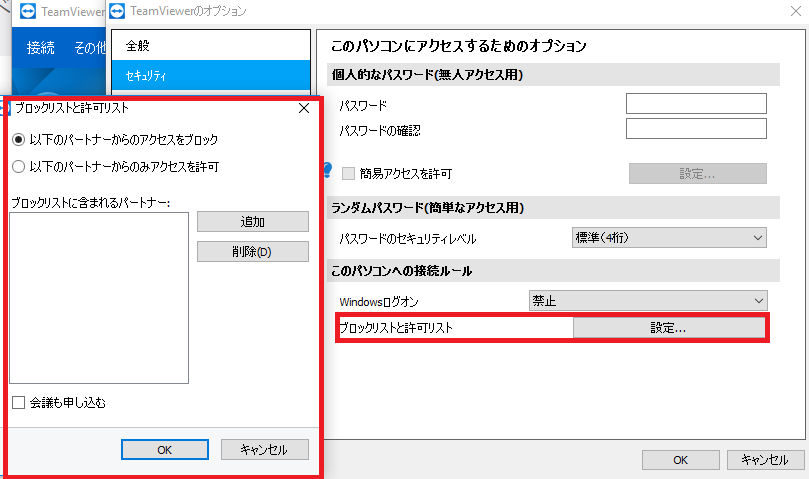Expand the Windowsログオン dropdown
This screenshot has width=809, height=479.
click(x=647, y=300)
